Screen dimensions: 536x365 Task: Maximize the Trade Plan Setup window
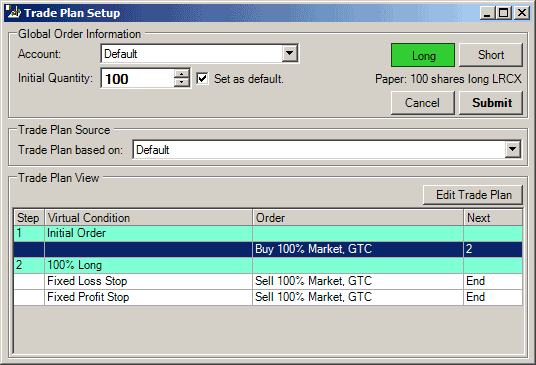point(504,13)
